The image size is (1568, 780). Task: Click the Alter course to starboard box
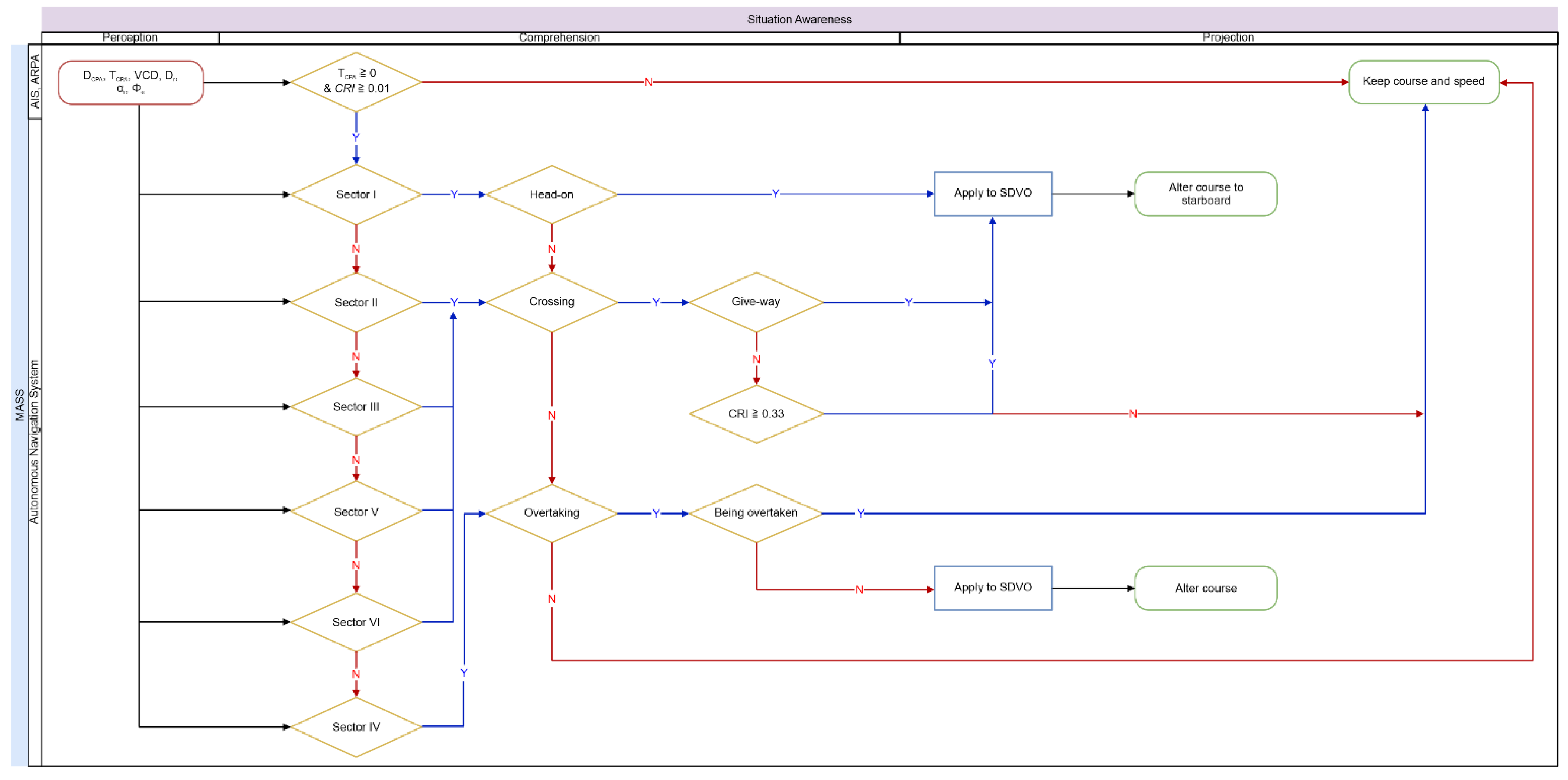[1206, 194]
